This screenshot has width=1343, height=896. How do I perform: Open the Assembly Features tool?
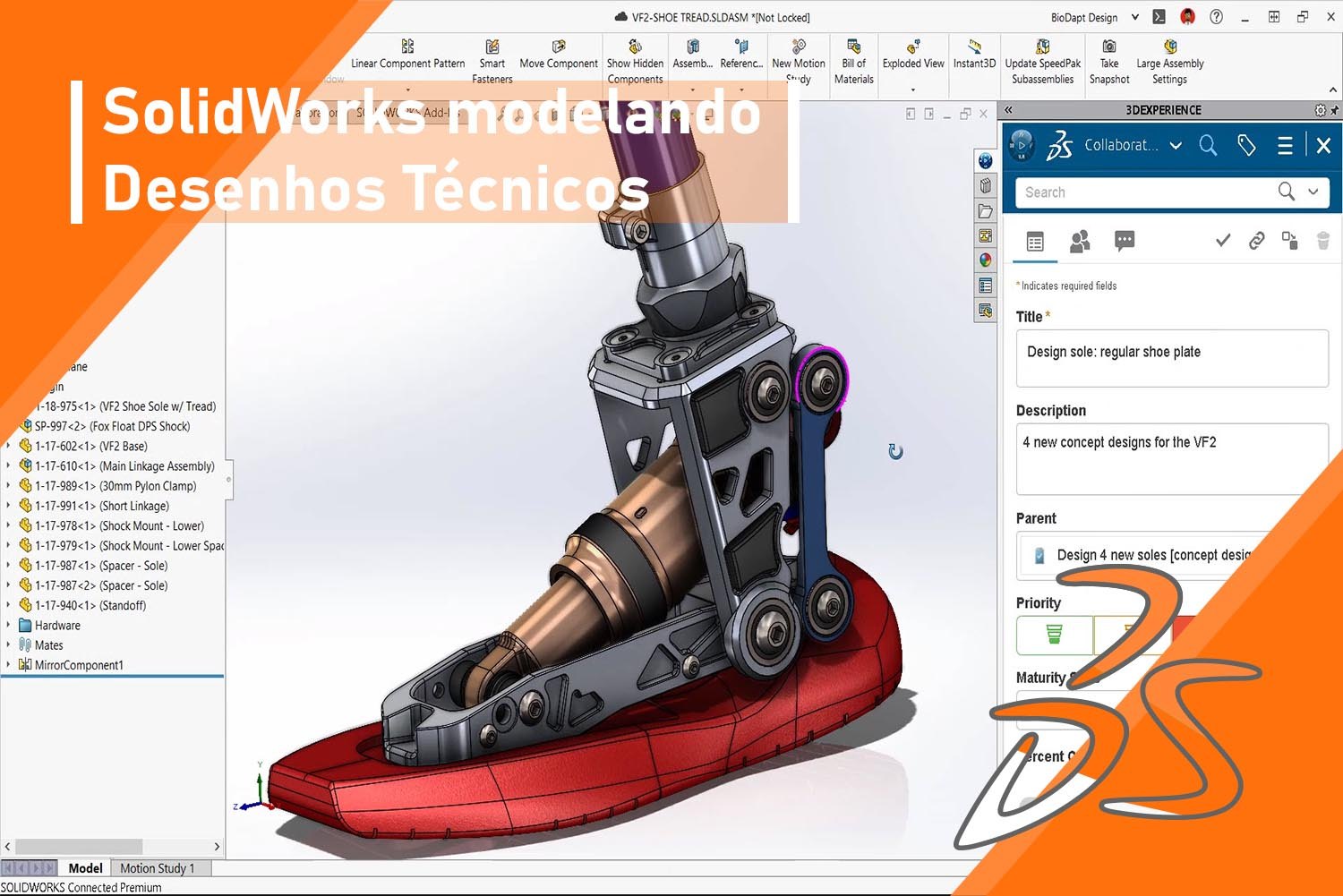pos(692,55)
